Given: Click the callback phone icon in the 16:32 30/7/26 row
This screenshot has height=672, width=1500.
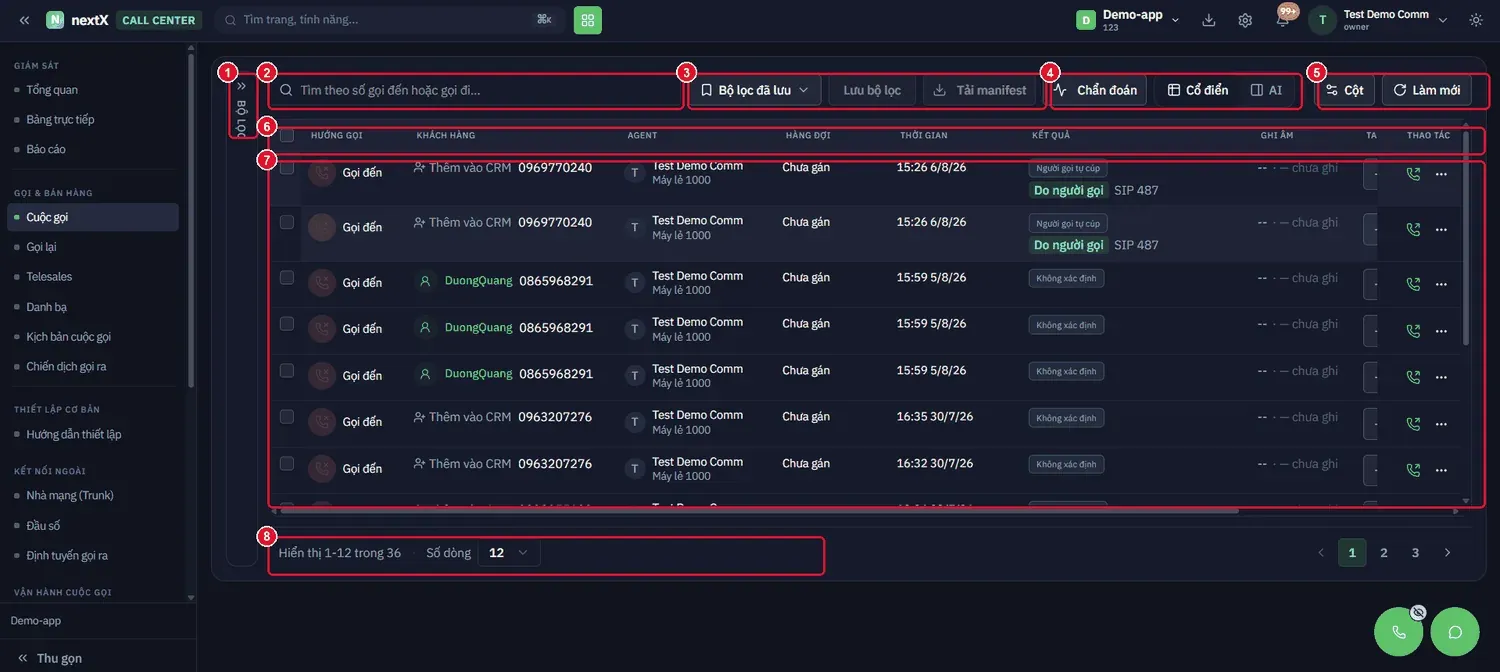Looking at the screenshot, I should 1413,470.
